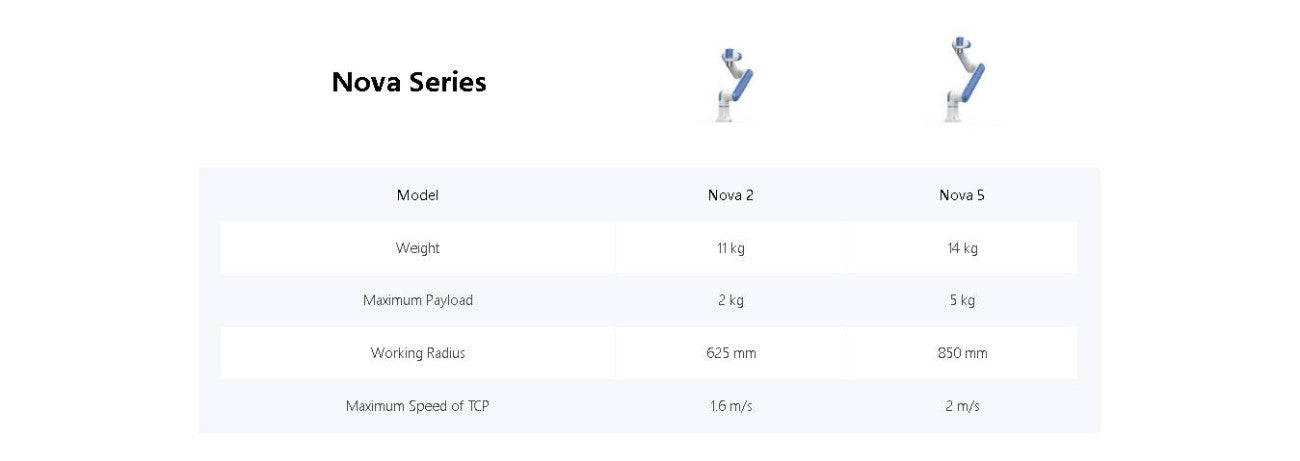
Task: Select the 5 kg payload value
Action: click(x=962, y=300)
